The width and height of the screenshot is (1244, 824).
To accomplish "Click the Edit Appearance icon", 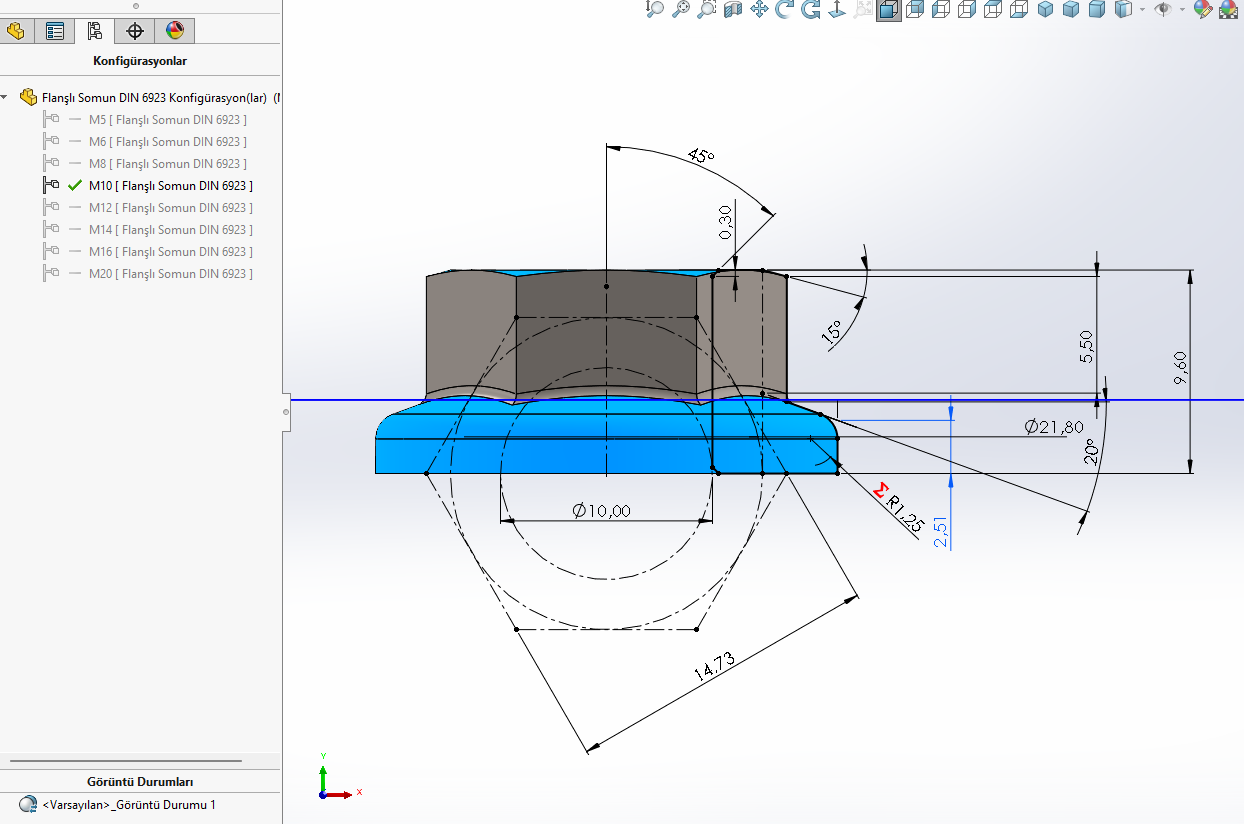I will pos(1203,10).
